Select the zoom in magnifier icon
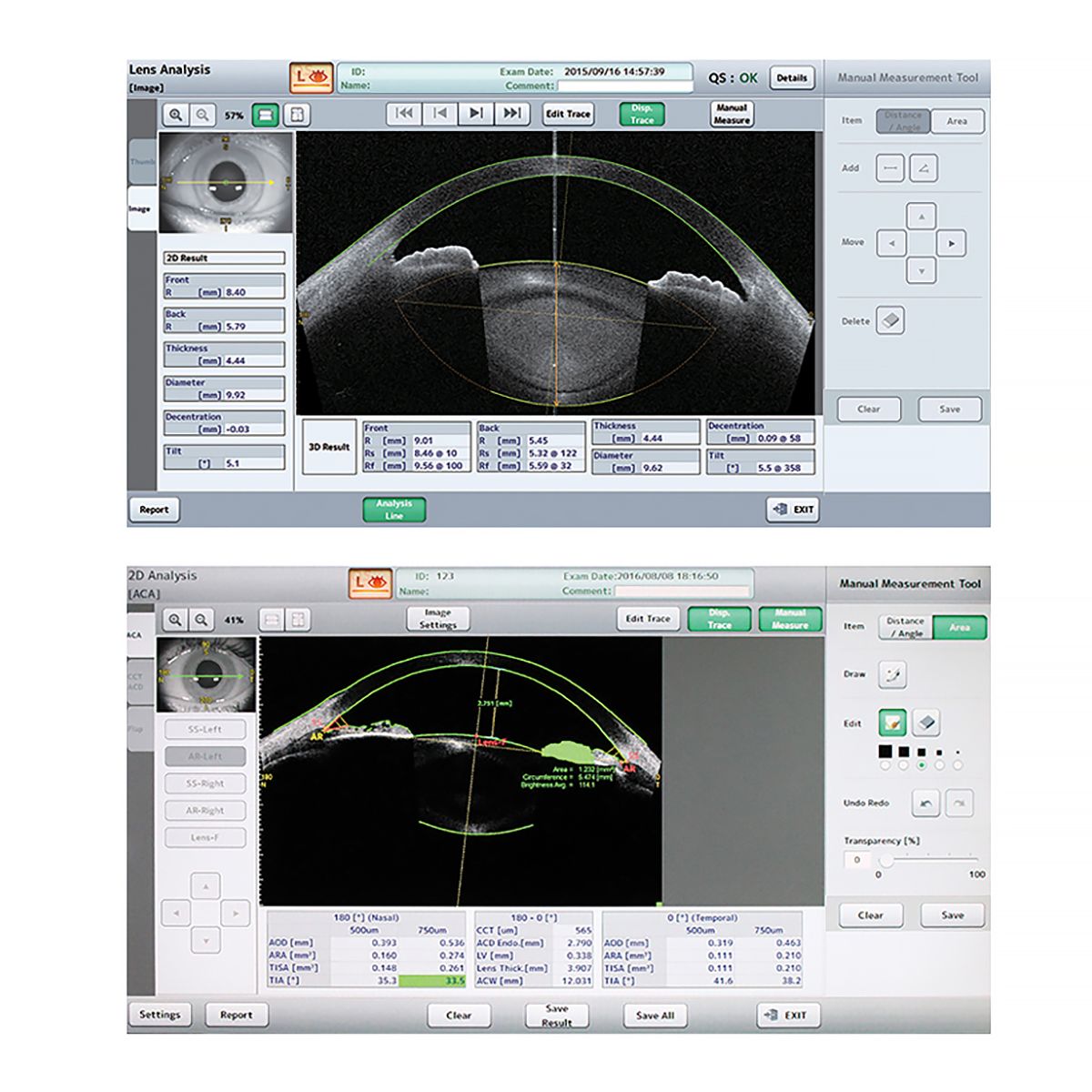1092x1092 pixels. [x=177, y=115]
